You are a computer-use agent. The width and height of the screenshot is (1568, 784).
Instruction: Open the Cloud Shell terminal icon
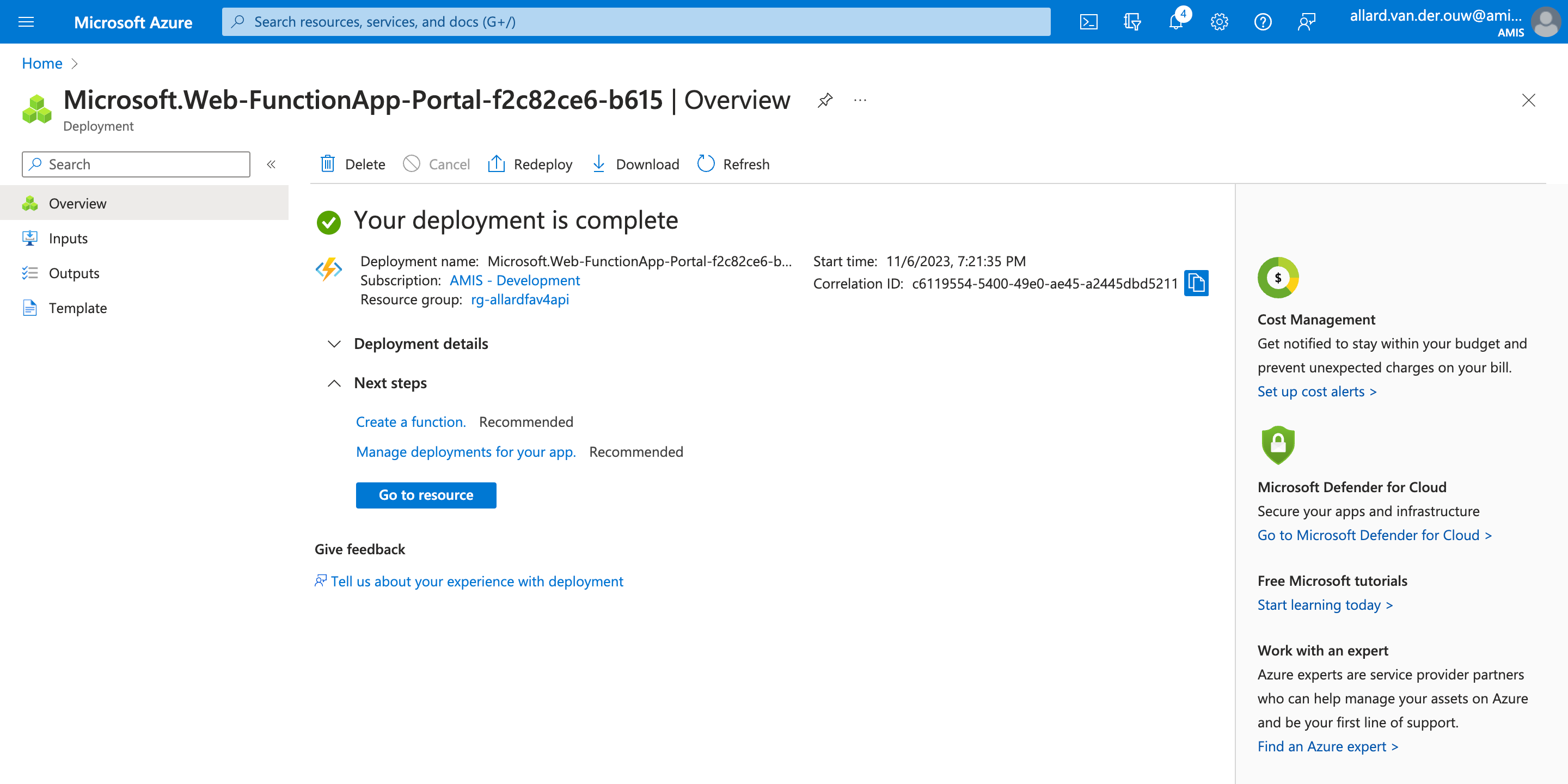(x=1088, y=22)
